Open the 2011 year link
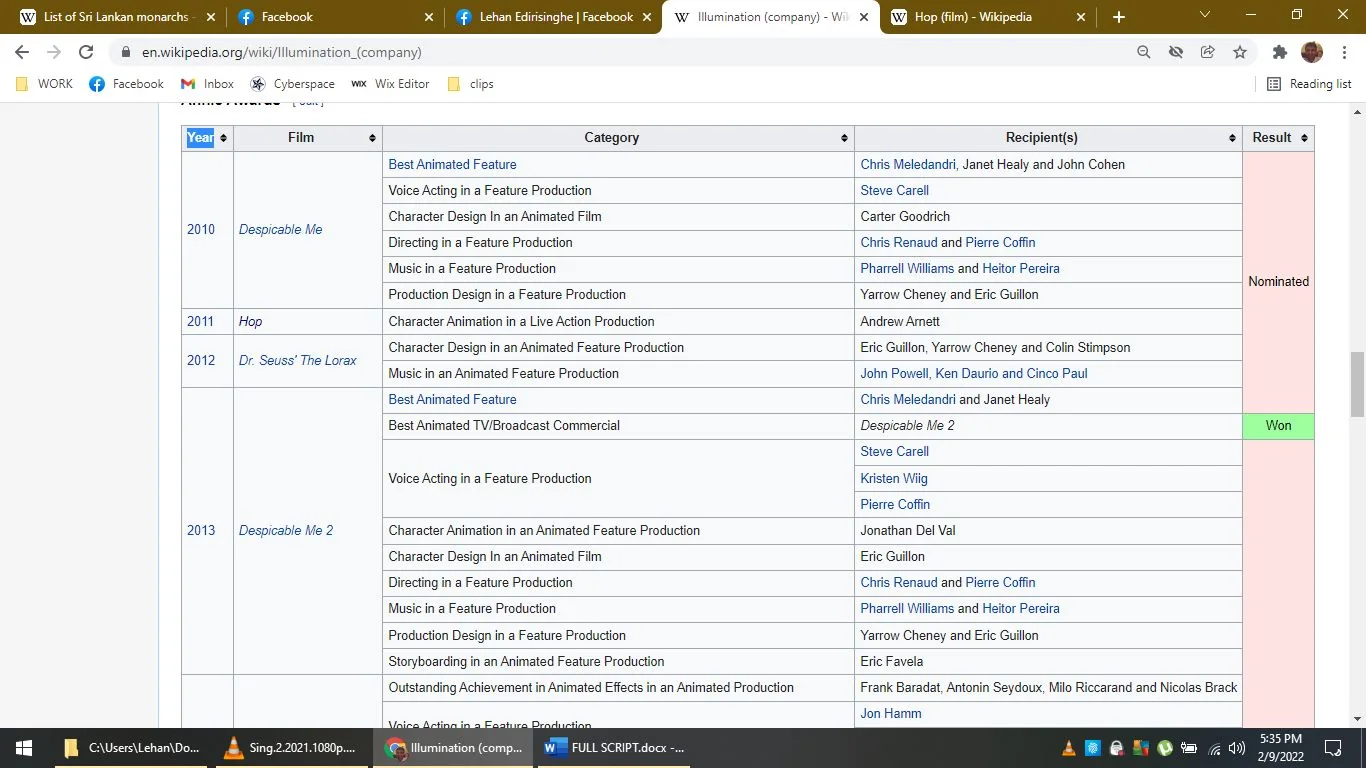Viewport: 1366px width, 768px height. tap(200, 322)
